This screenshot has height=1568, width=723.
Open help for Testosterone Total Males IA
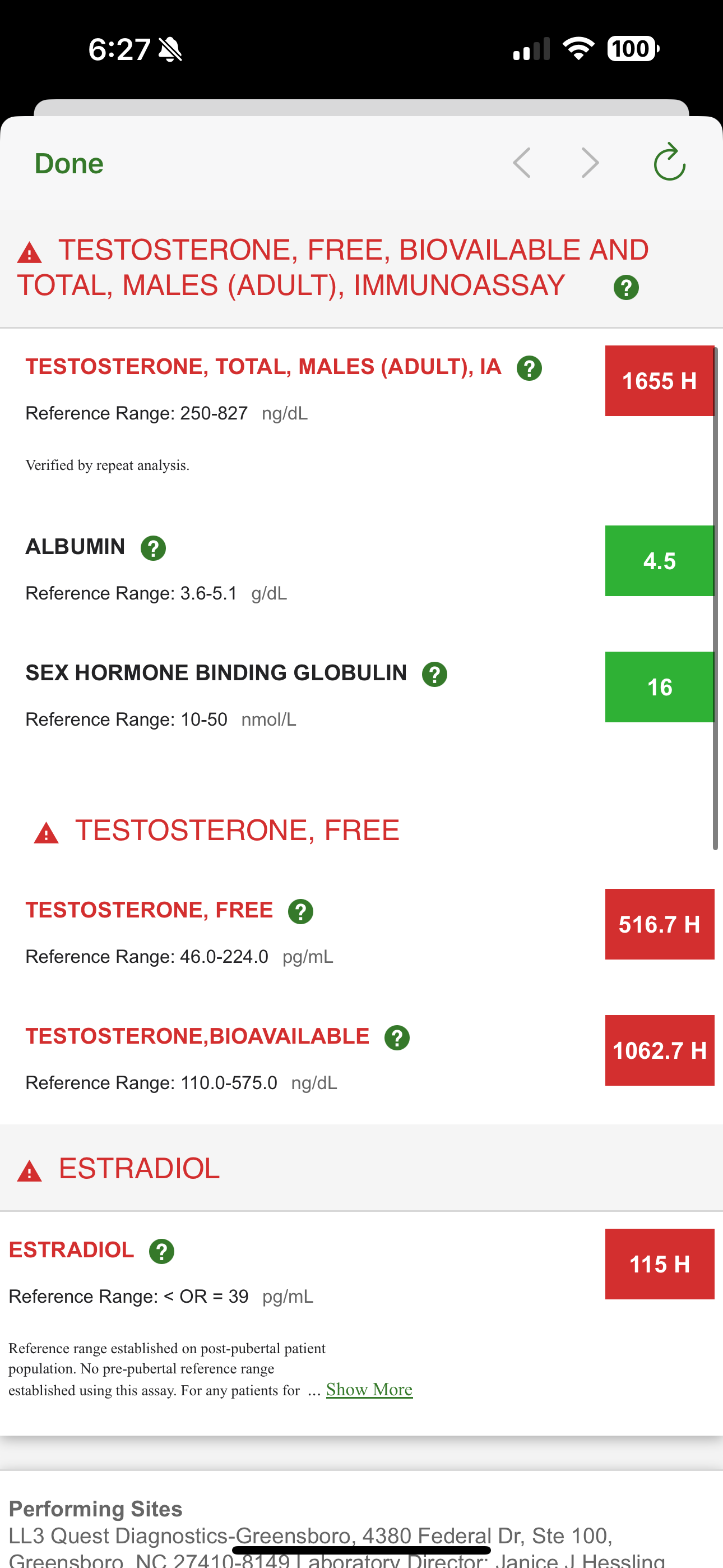point(529,368)
